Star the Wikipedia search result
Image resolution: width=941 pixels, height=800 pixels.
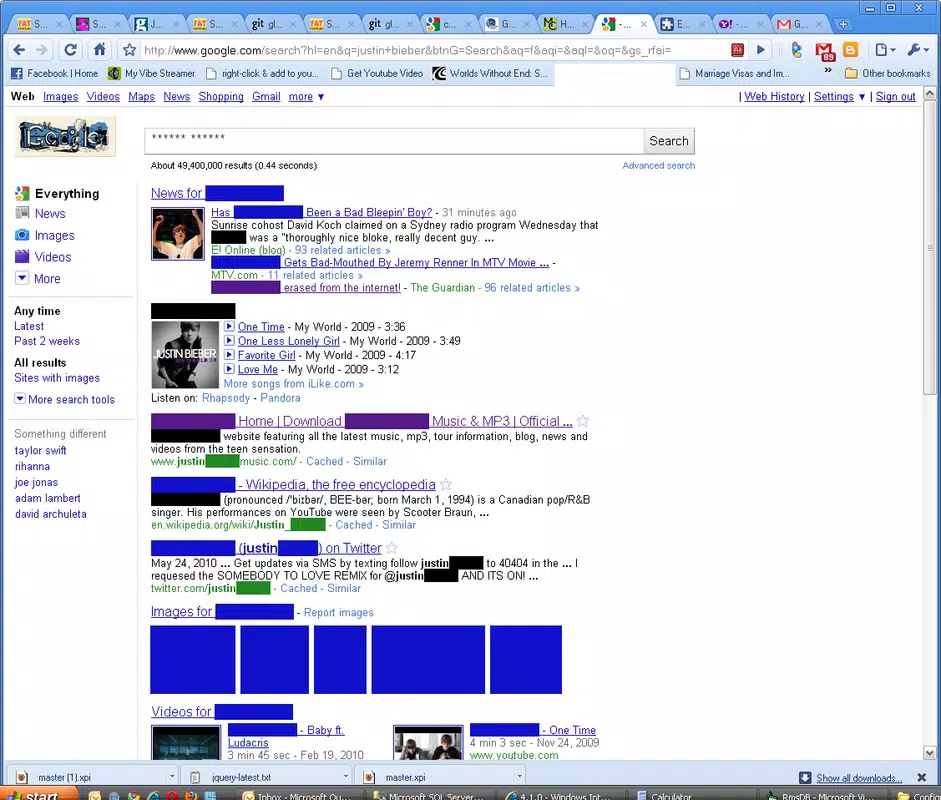[x=446, y=484]
